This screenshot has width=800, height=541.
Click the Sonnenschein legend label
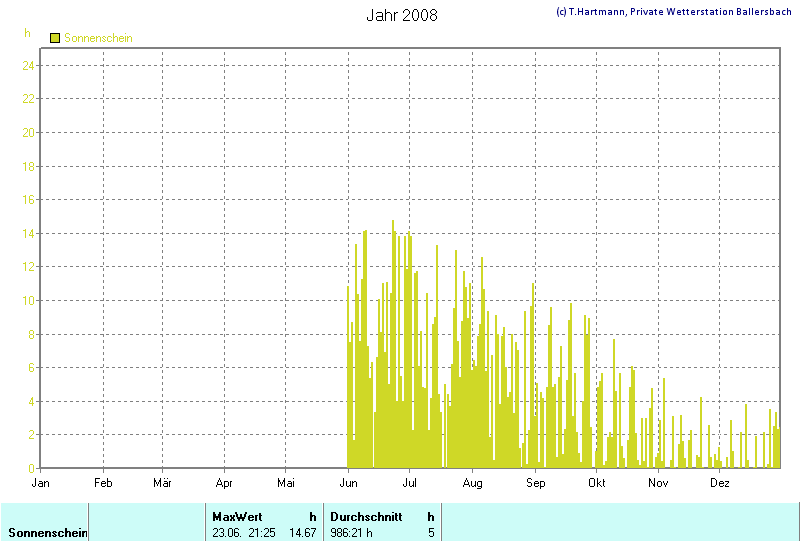98,38
